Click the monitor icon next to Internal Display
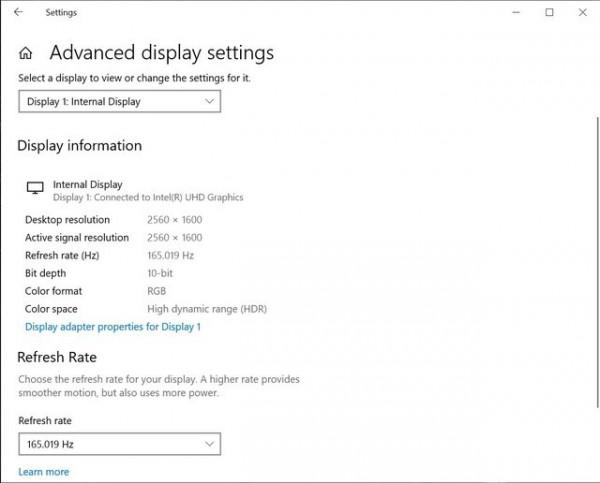This screenshot has height=483, width=600. [x=35, y=187]
